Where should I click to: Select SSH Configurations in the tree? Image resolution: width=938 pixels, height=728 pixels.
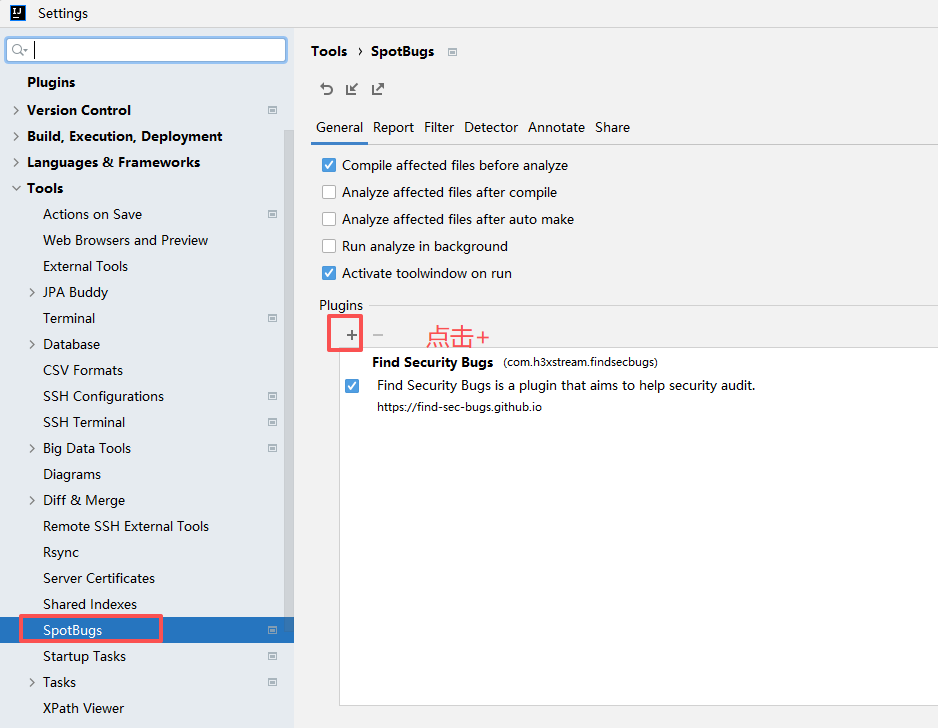click(x=103, y=396)
